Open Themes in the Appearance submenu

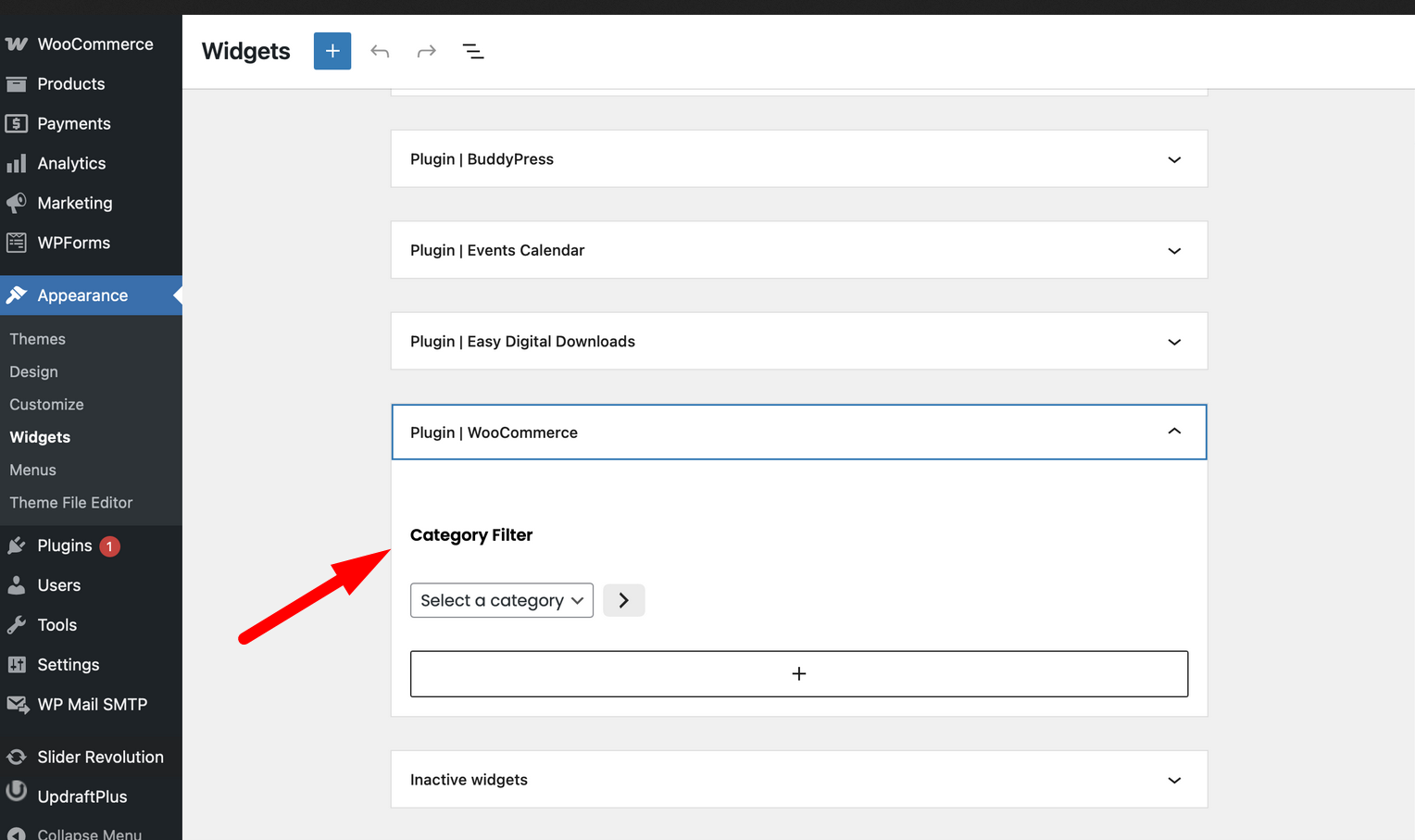[38, 339]
